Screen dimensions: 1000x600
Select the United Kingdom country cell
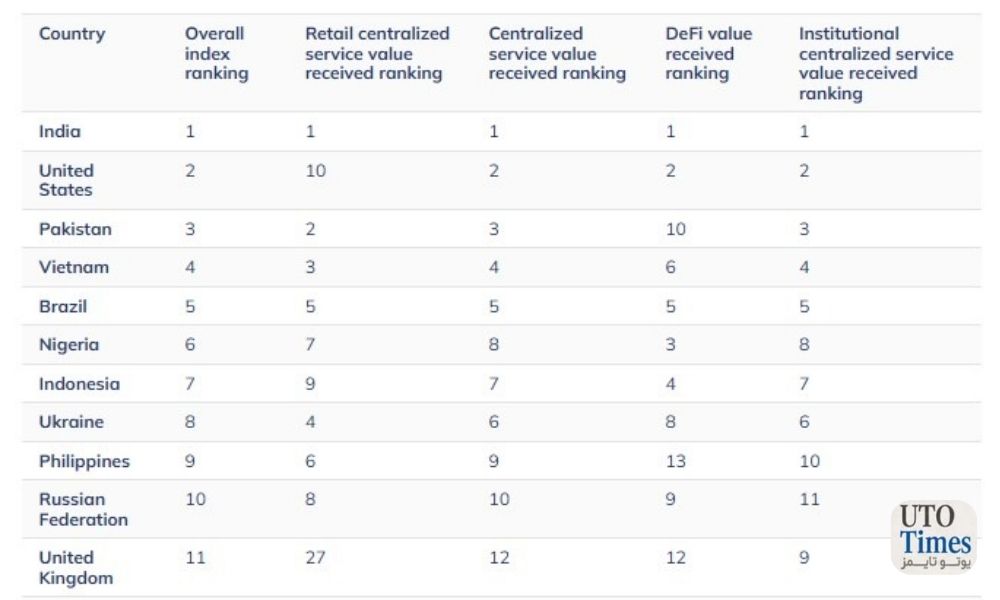pyautogui.click(x=76, y=567)
